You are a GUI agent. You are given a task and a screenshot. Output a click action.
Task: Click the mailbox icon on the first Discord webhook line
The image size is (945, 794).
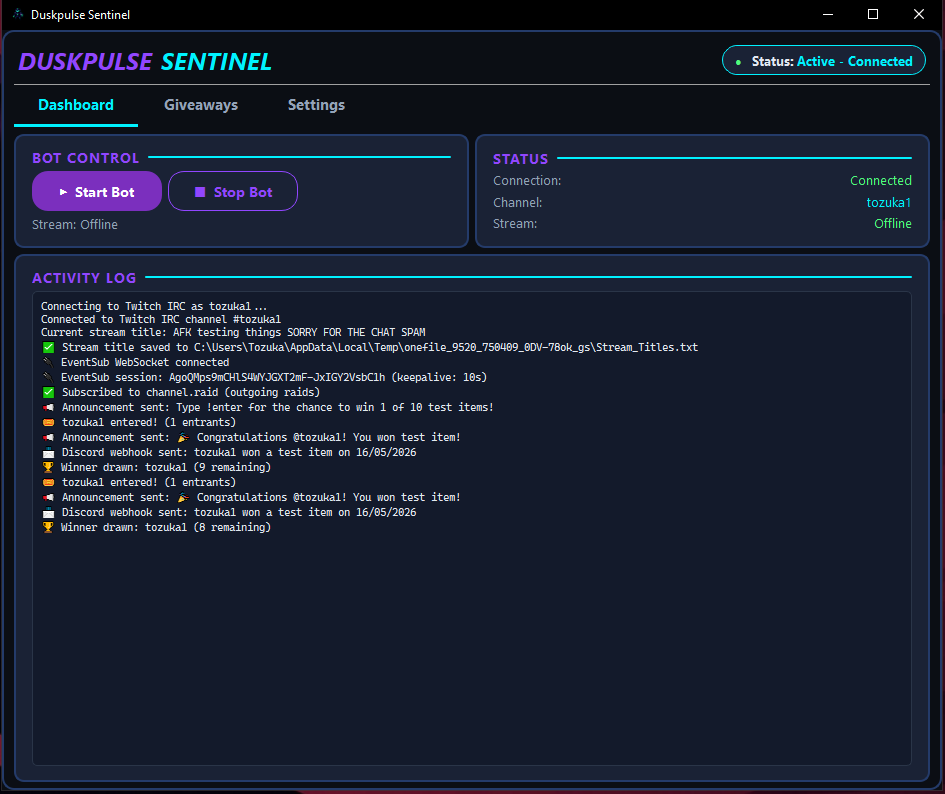click(x=49, y=452)
